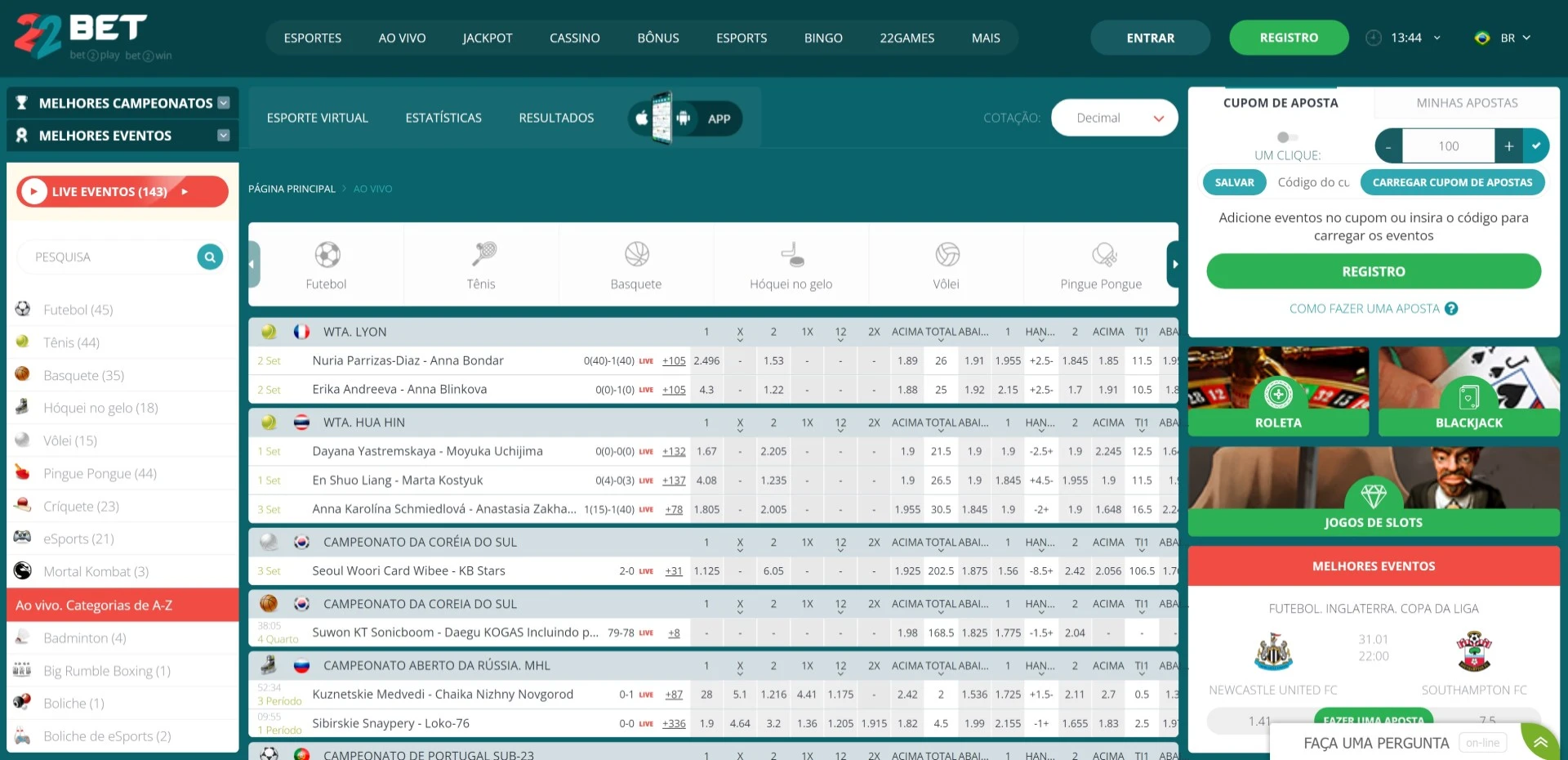Viewport: 1568px width, 760px height.
Task: Open the Cassino menu item
Action: coord(574,38)
